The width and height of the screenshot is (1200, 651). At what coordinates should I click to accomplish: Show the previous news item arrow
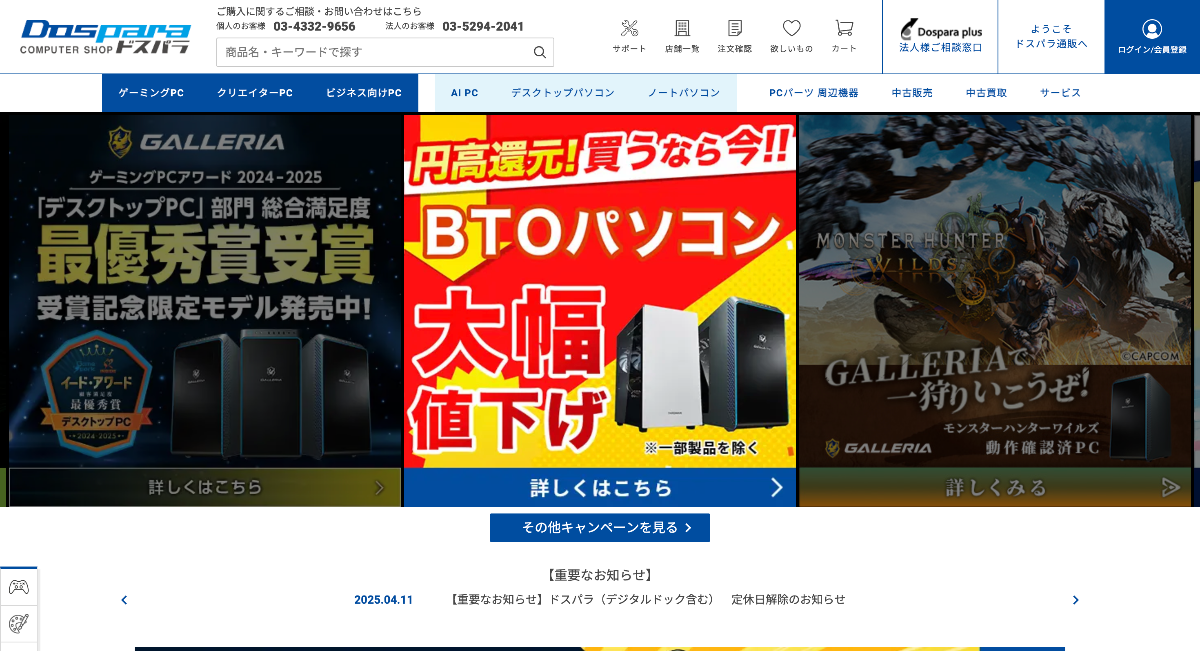(124, 600)
